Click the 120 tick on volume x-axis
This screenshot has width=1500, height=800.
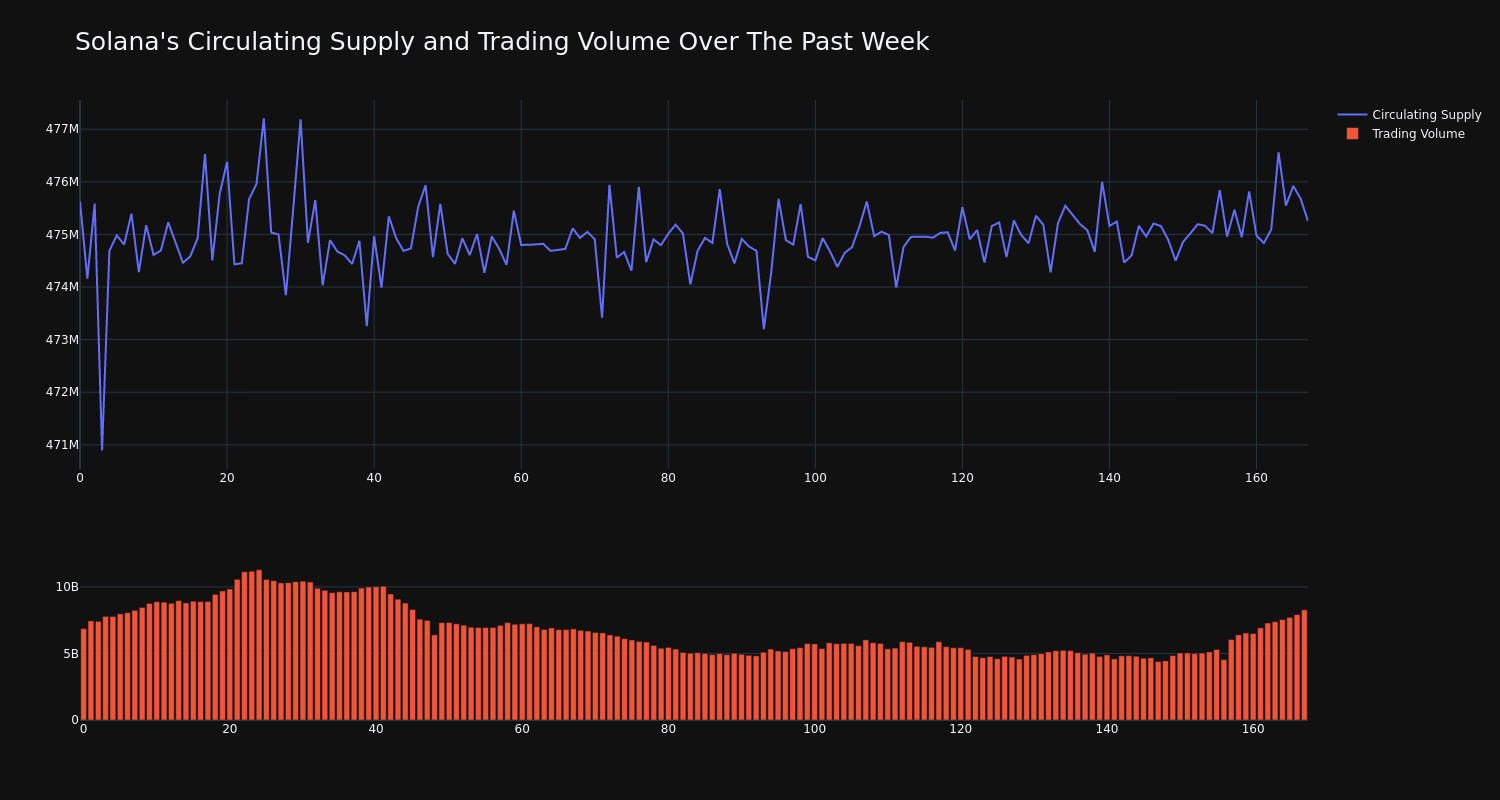(961, 729)
